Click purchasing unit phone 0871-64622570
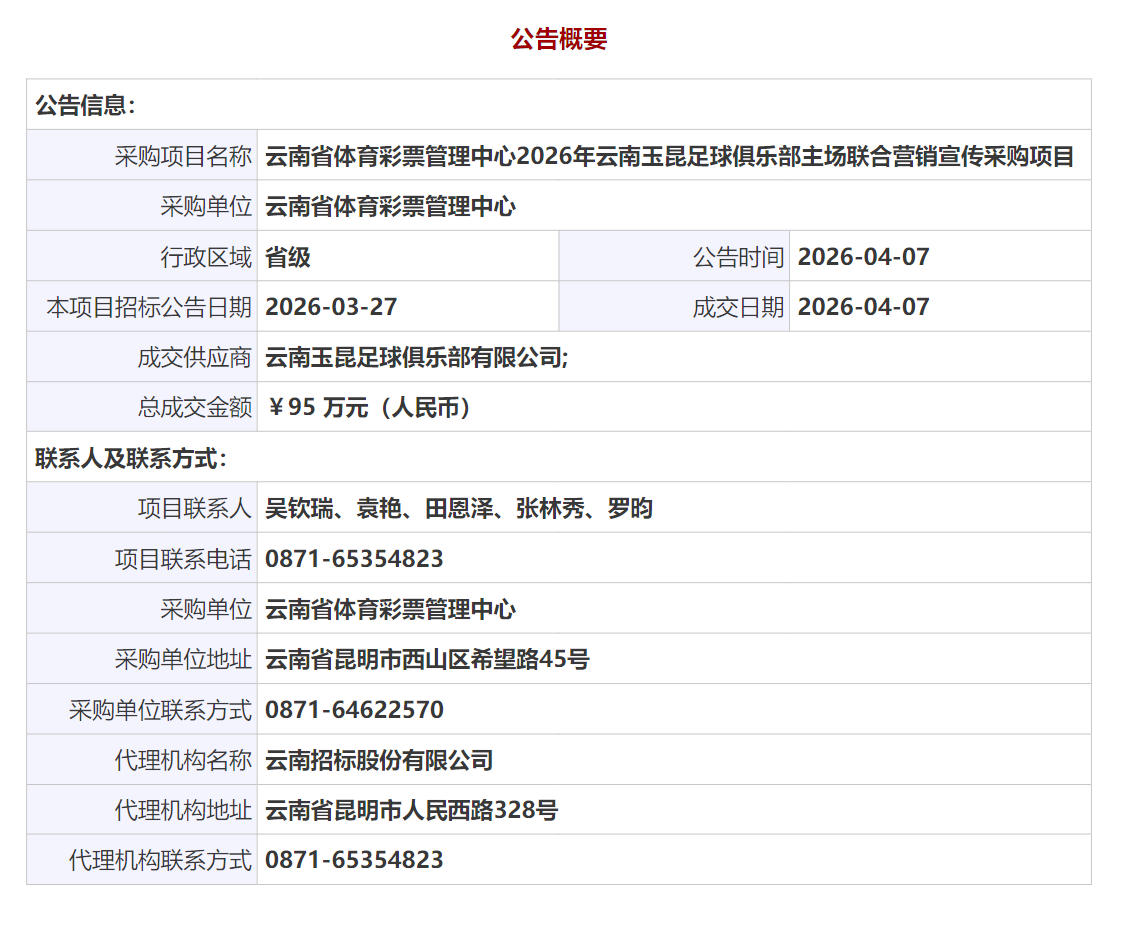The image size is (1127, 928). (x=354, y=710)
